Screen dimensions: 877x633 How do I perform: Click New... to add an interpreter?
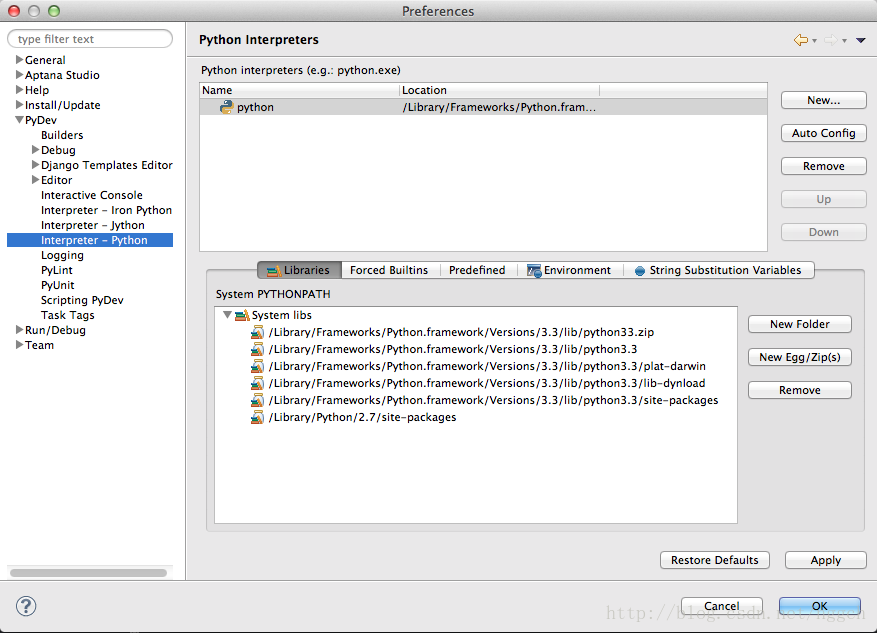824,101
